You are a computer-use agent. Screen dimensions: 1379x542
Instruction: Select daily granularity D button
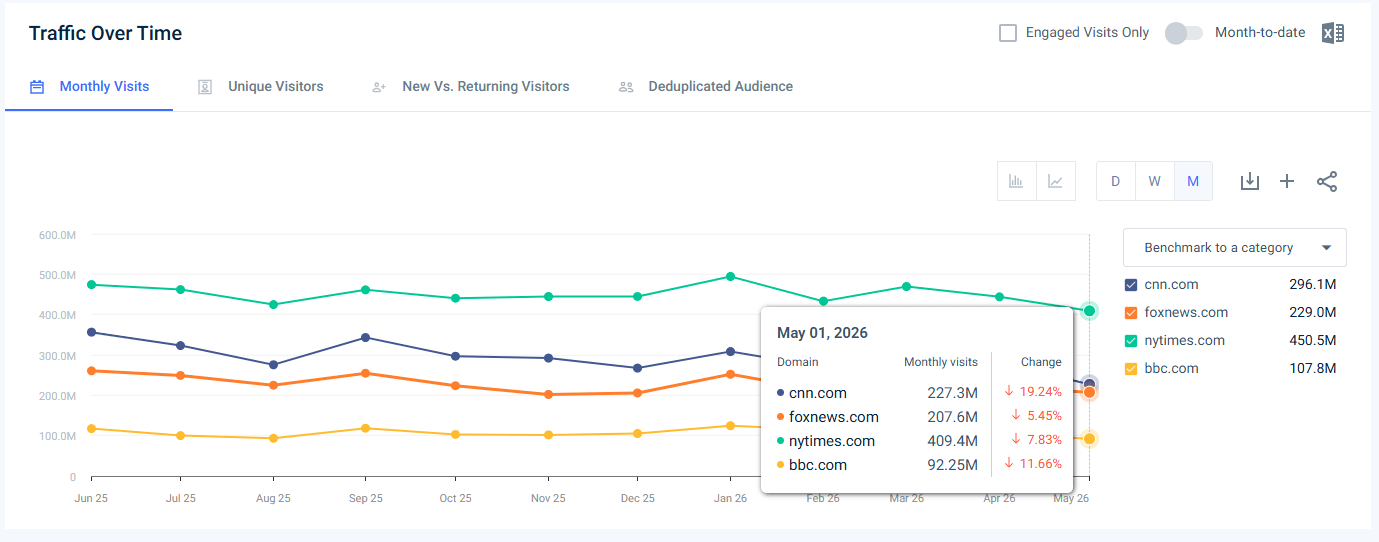click(x=1115, y=181)
